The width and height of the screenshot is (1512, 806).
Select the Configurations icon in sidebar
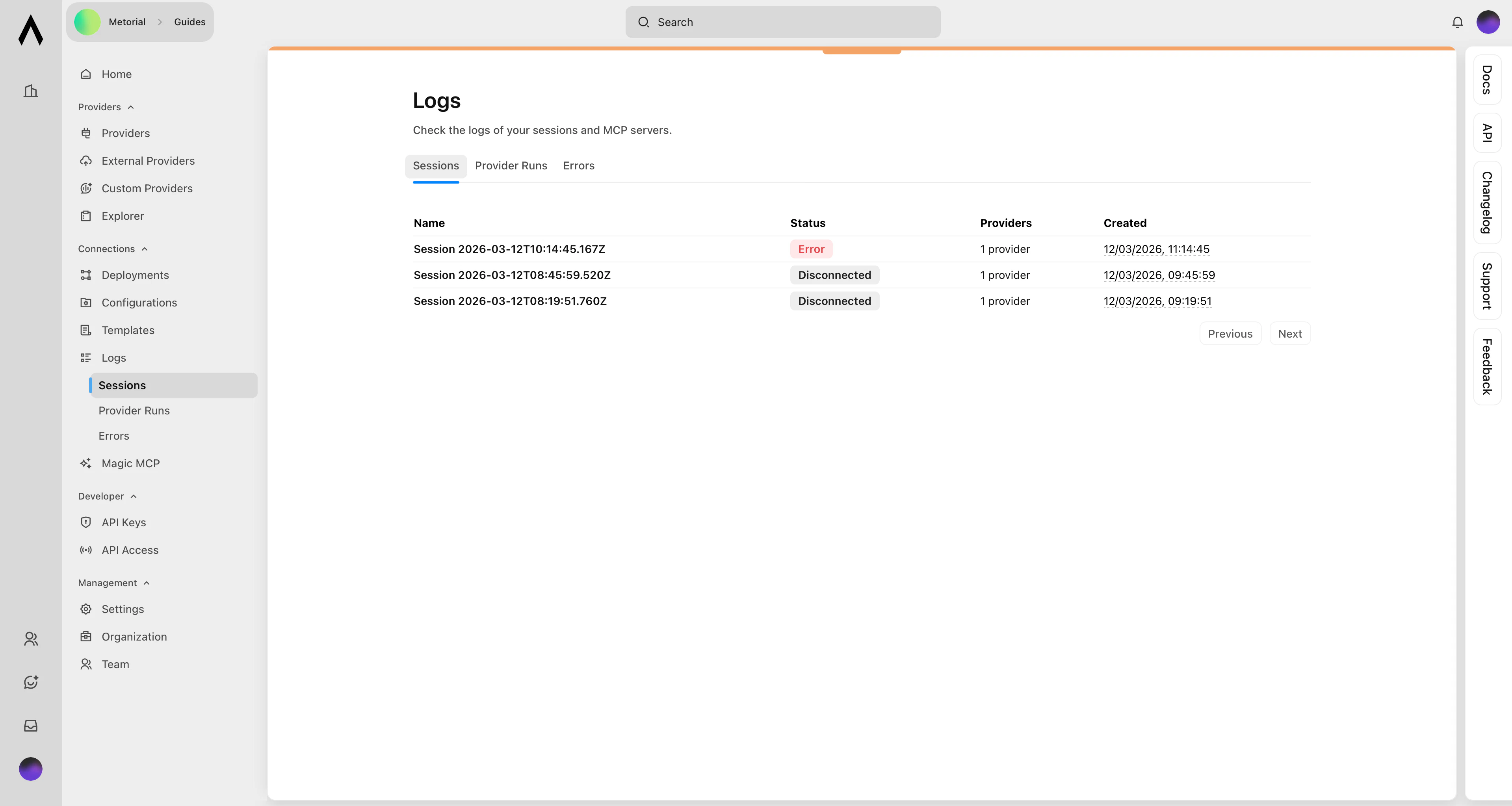(86, 302)
